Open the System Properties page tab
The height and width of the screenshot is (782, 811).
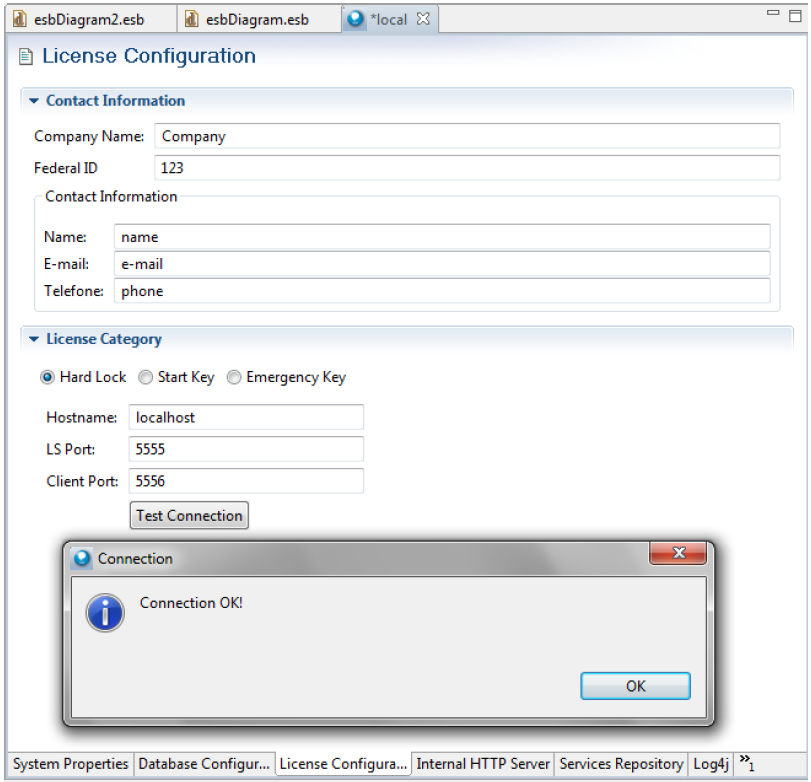[70, 764]
